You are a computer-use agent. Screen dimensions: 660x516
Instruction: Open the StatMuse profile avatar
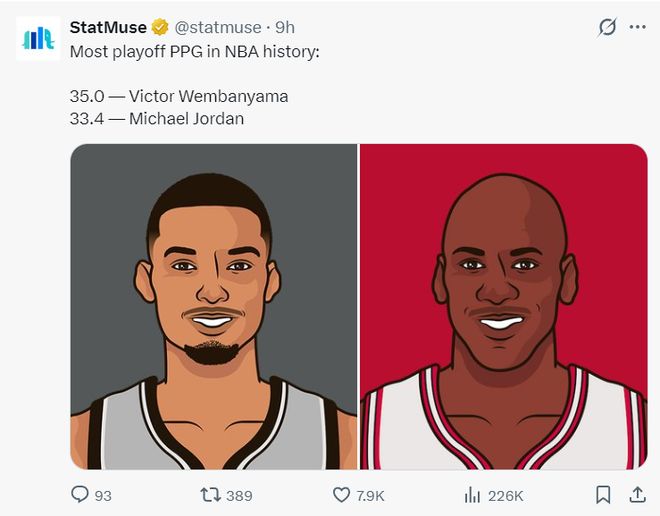(x=39, y=39)
